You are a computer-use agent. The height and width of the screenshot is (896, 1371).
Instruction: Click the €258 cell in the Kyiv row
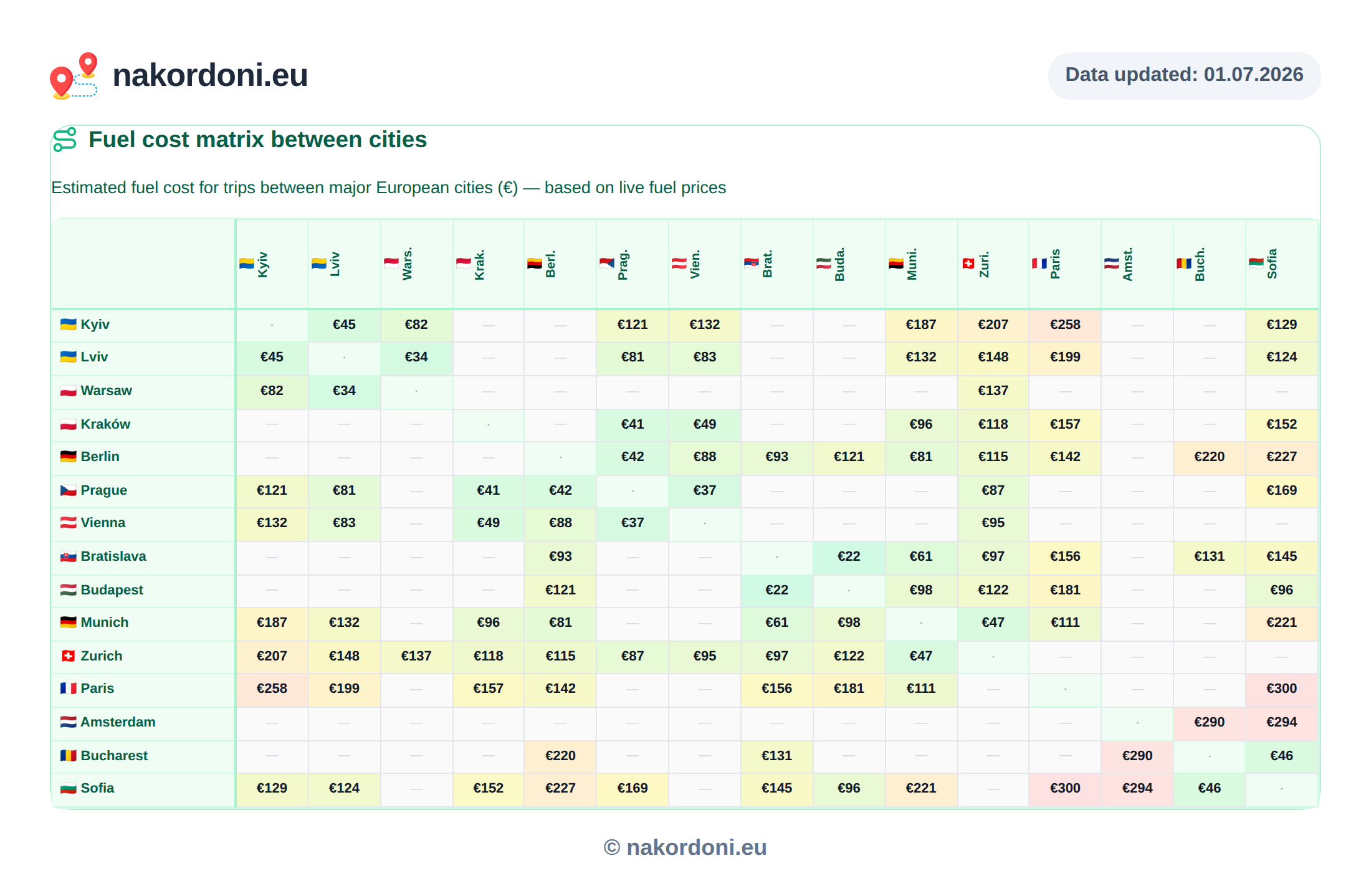click(x=1065, y=325)
